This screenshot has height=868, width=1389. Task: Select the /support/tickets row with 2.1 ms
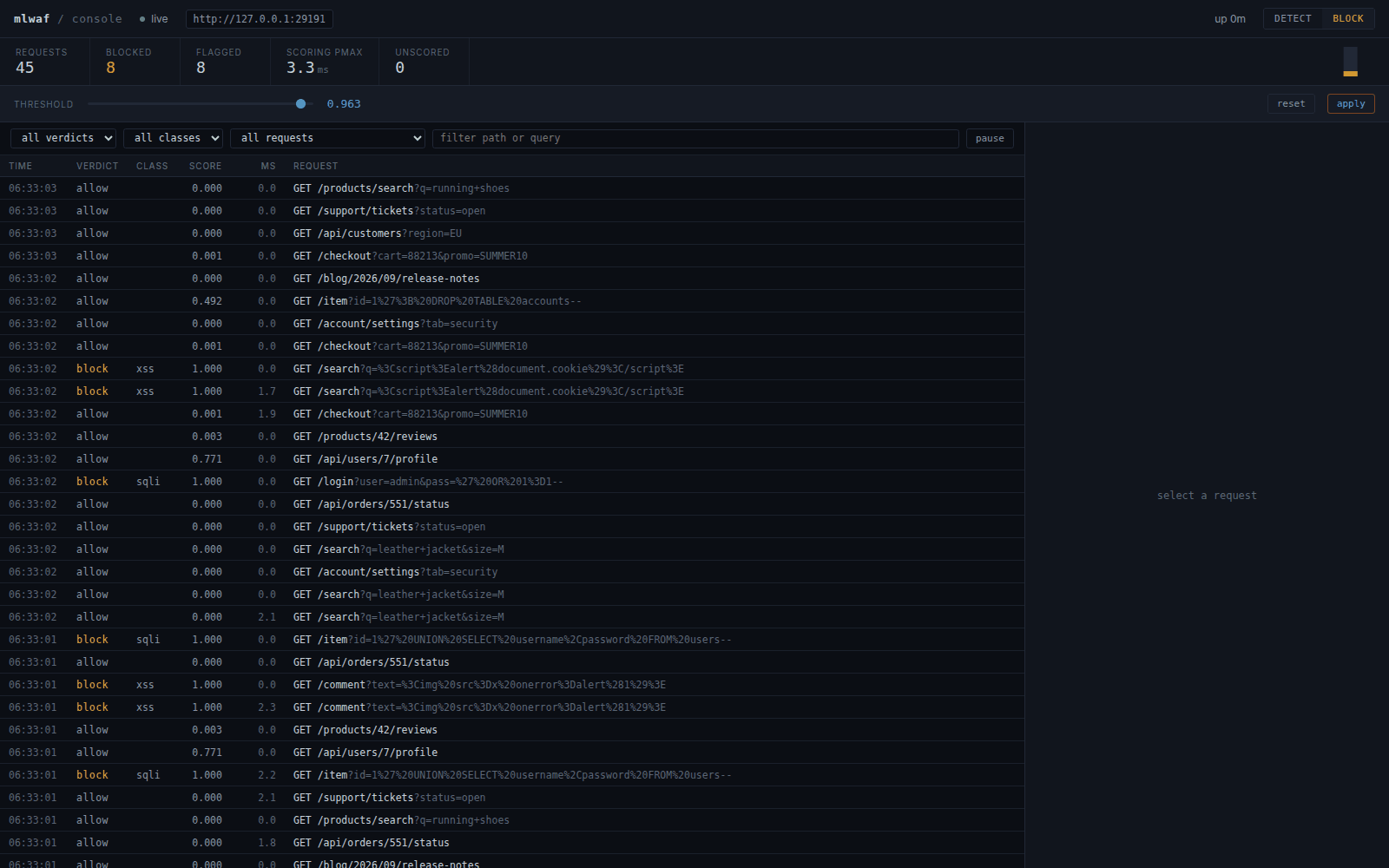coord(512,798)
